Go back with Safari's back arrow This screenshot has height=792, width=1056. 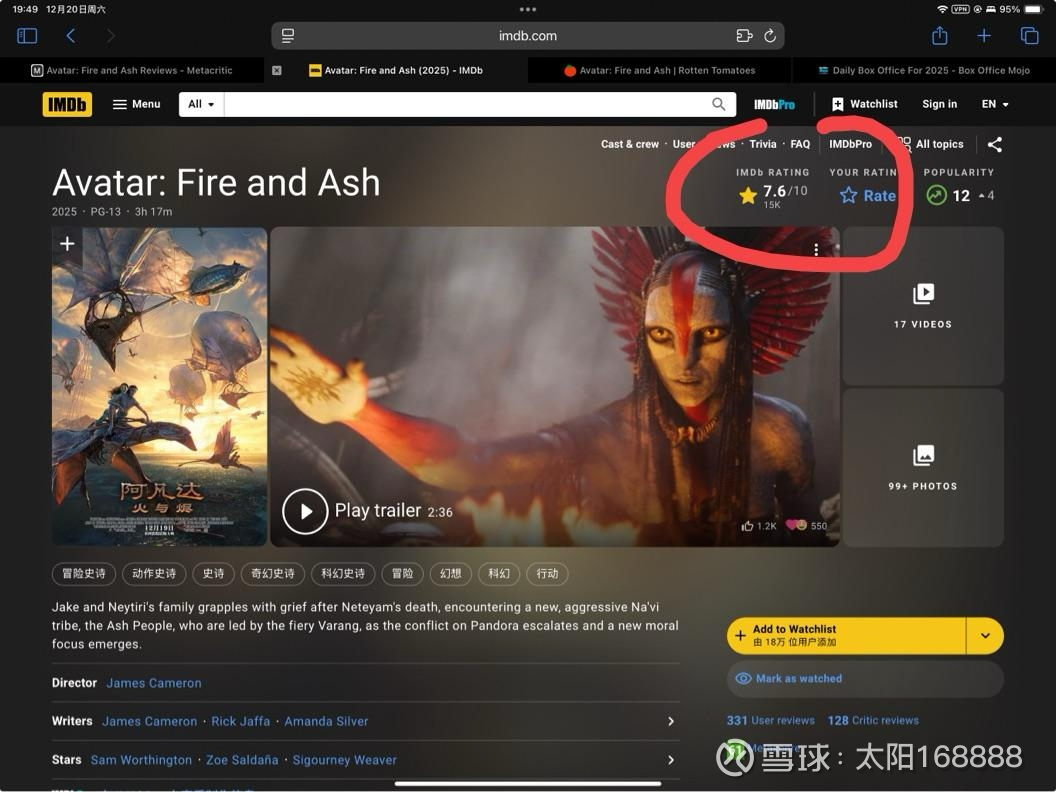click(71, 36)
